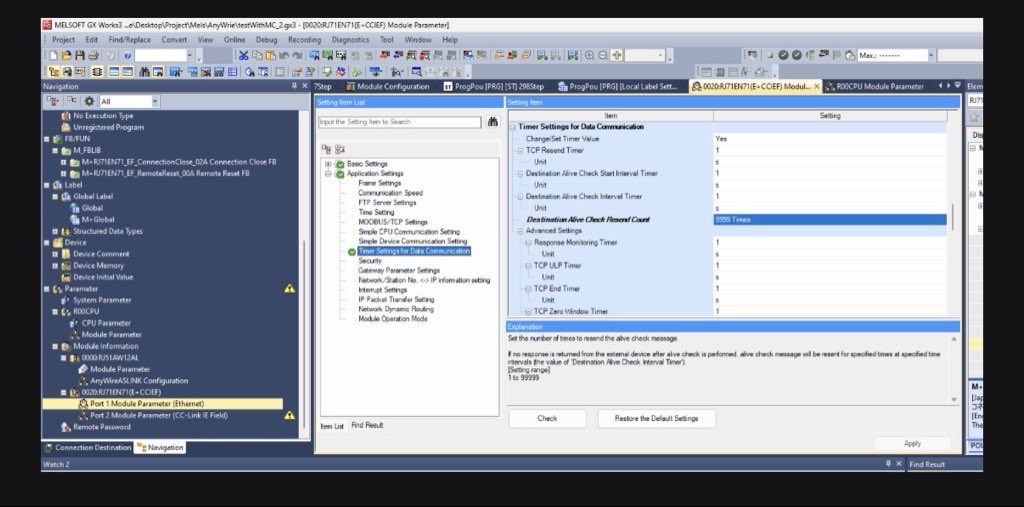Select AnyWireASLINK Configuration in Navigation
This screenshot has height=507, width=1024.
click(139, 381)
